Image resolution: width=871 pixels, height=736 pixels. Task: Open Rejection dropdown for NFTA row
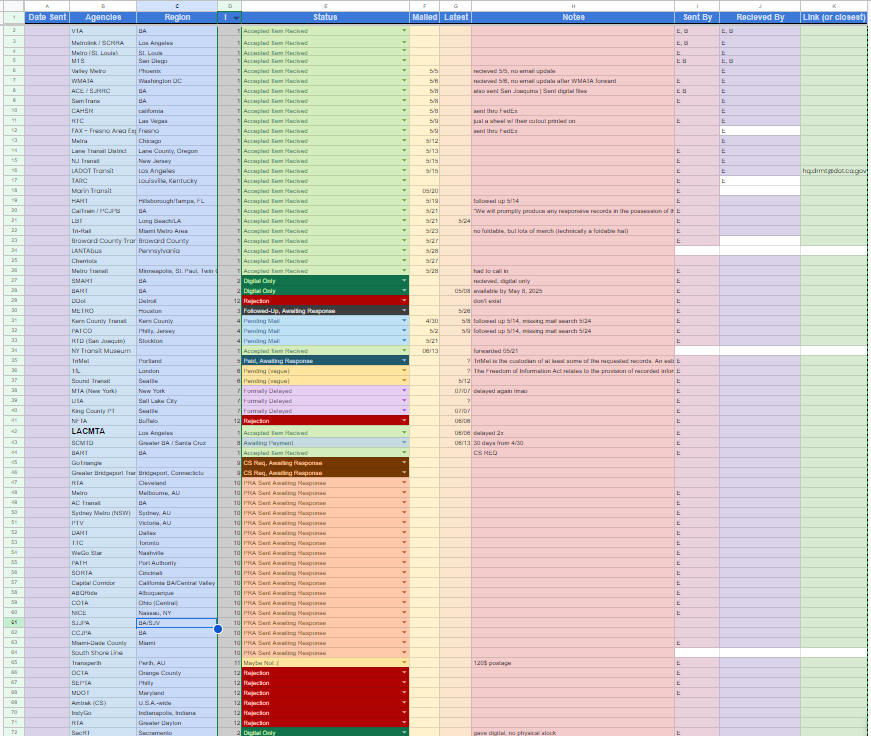(404, 421)
